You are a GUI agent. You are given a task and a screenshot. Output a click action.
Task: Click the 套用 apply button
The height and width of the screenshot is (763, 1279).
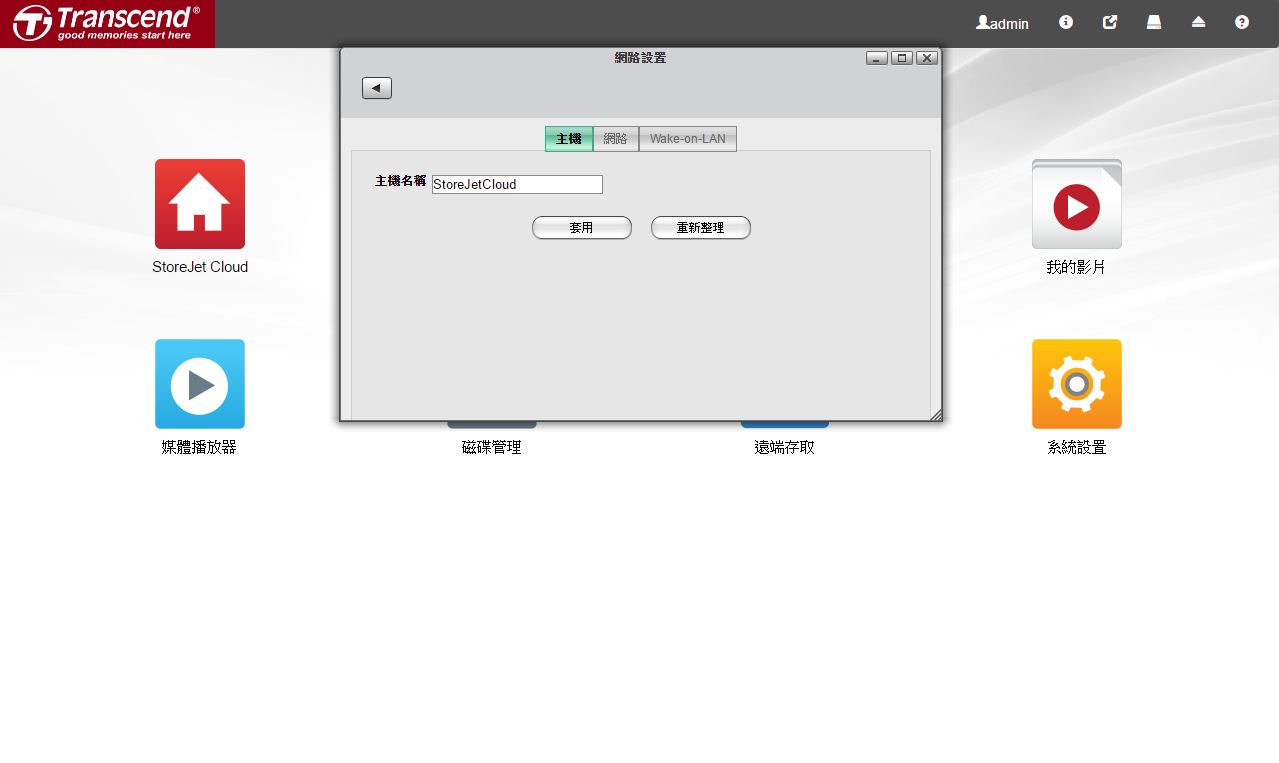pyautogui.click(x=582, y=228)
